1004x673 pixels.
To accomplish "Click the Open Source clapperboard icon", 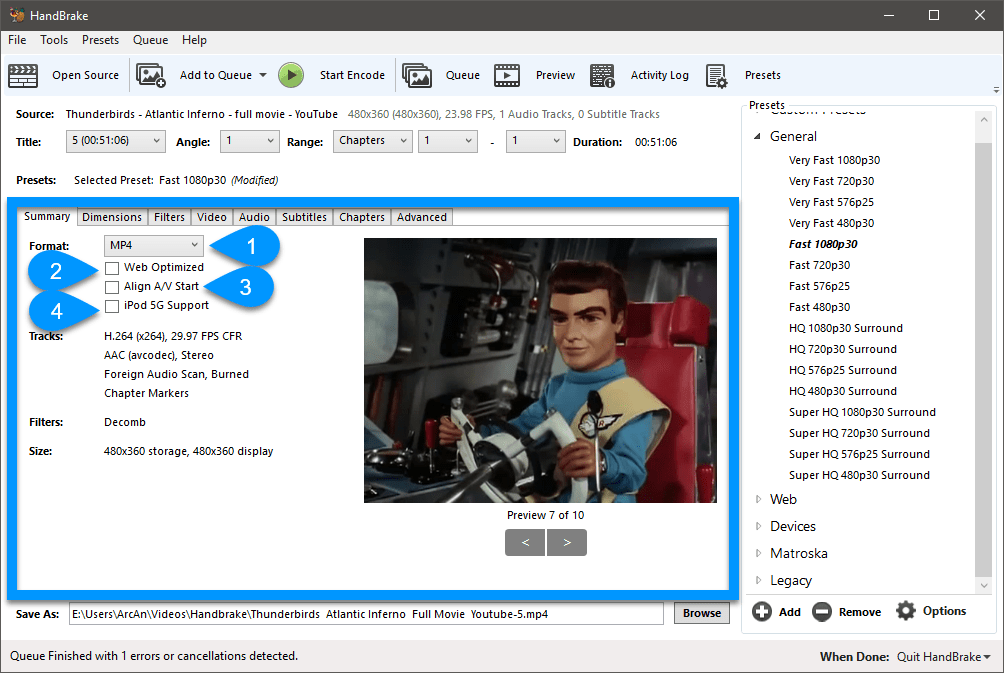I will pos(23,76).
